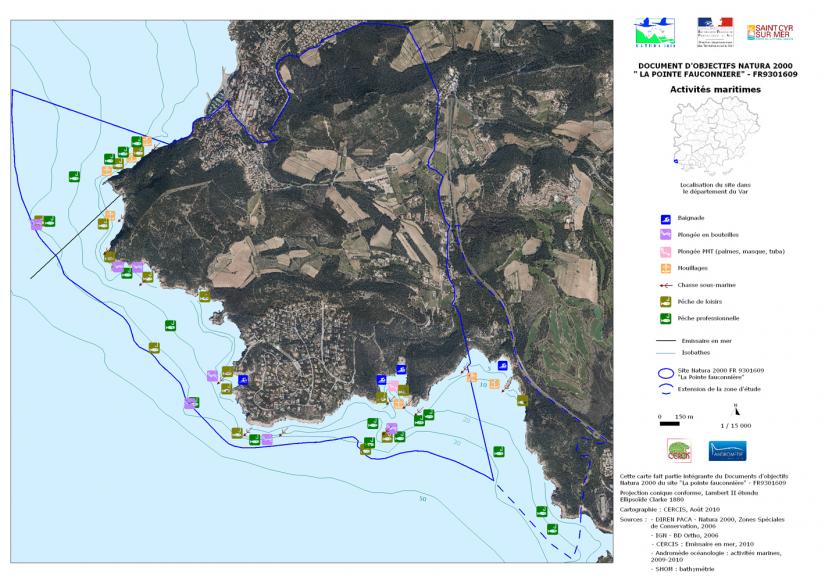Click the Saint Cyr sur Mer logo
Screen dimensions: 825x583
coord(770,34)
